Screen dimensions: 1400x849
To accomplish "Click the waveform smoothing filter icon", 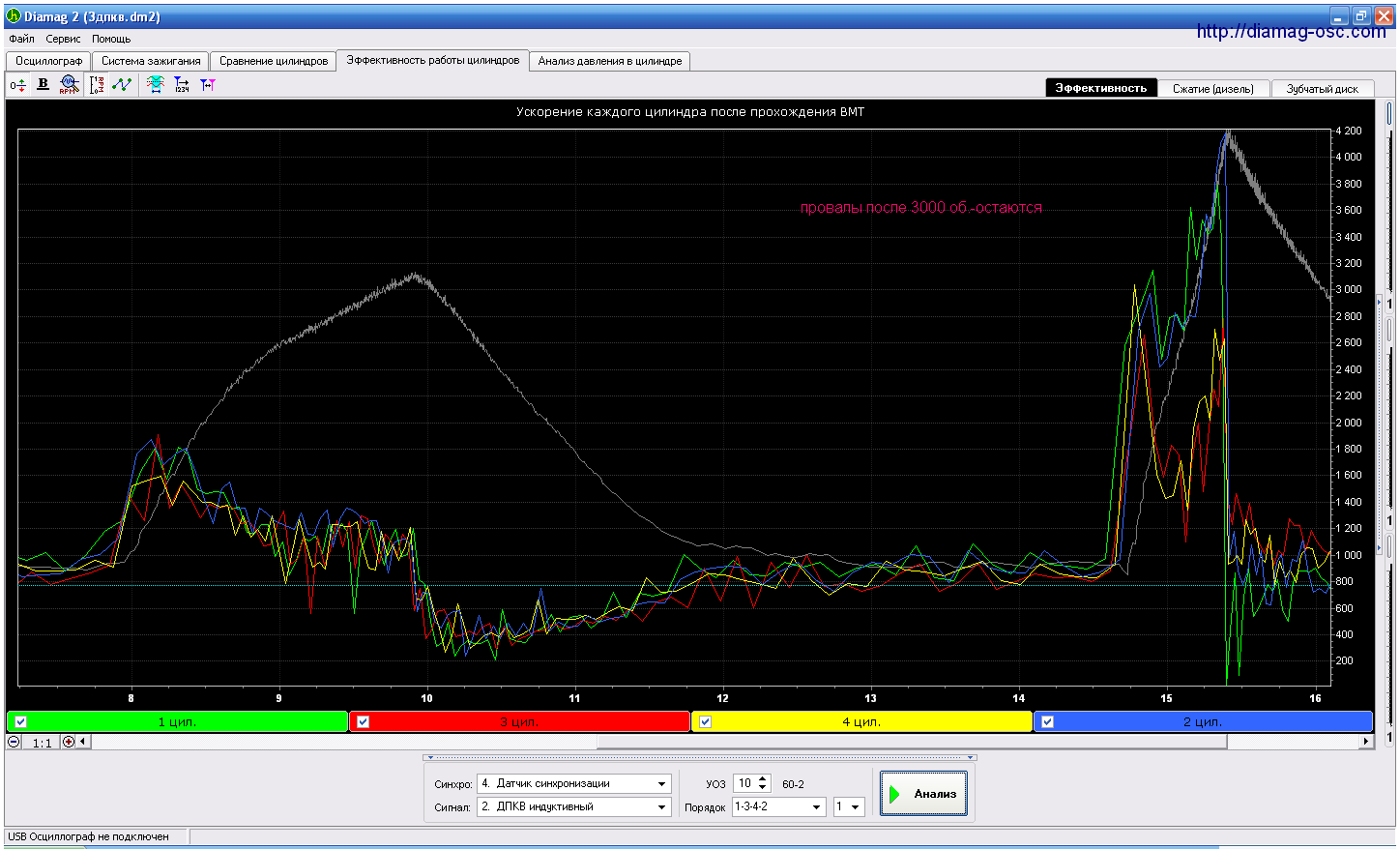I will [155, 85].
